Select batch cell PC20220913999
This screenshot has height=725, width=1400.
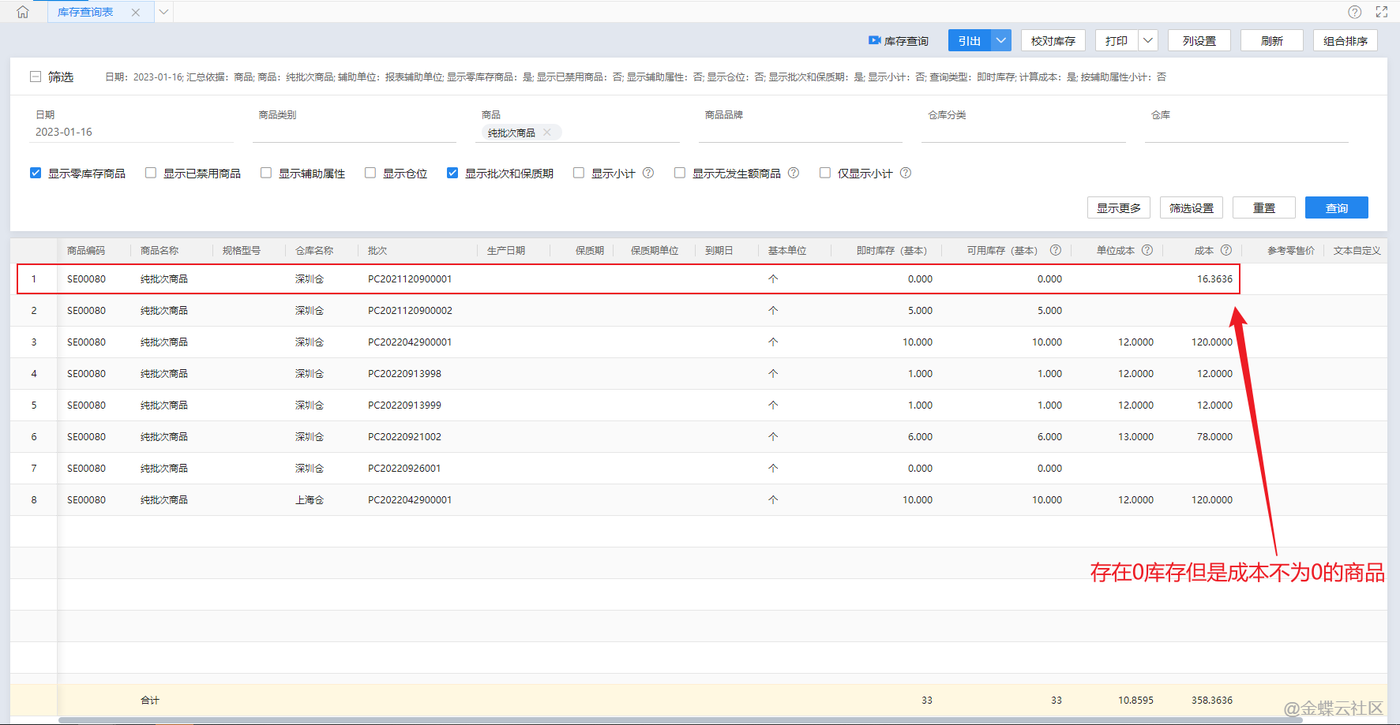[x=404, y=405]
